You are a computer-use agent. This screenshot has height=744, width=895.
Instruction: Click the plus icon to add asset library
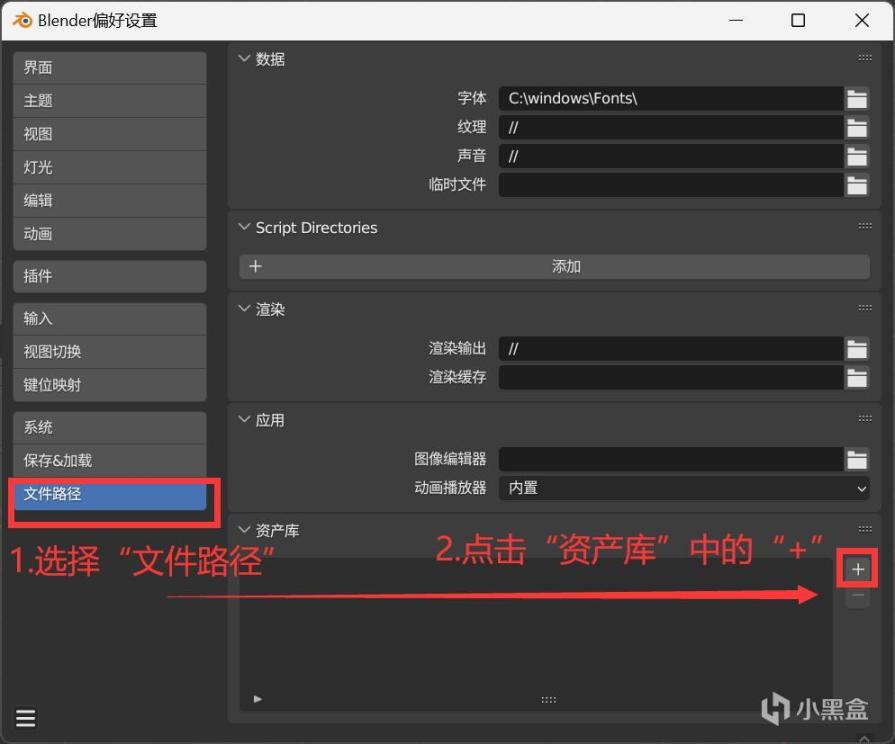click(857, 569)
